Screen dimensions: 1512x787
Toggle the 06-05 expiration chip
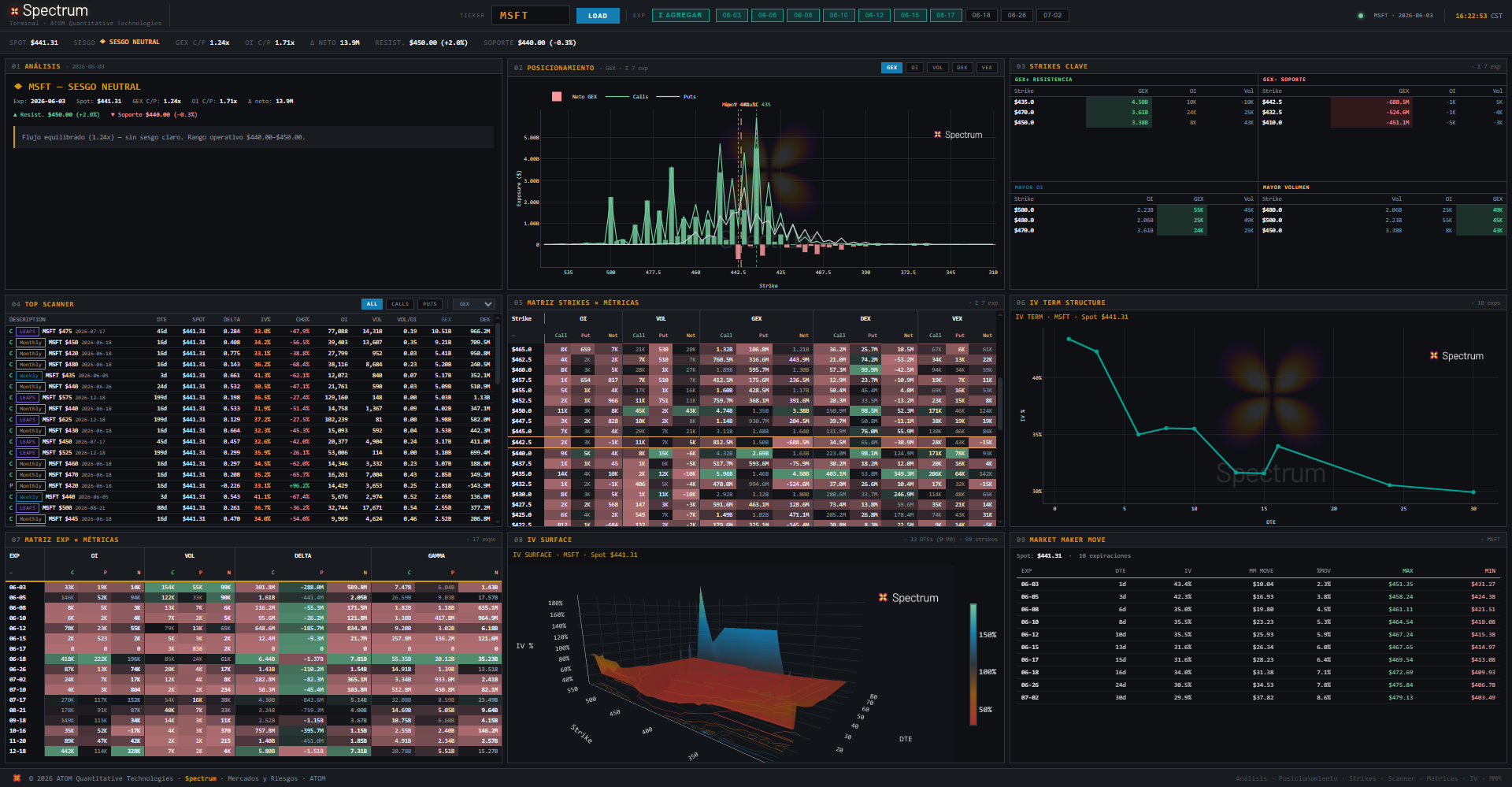tap(767, 15)
